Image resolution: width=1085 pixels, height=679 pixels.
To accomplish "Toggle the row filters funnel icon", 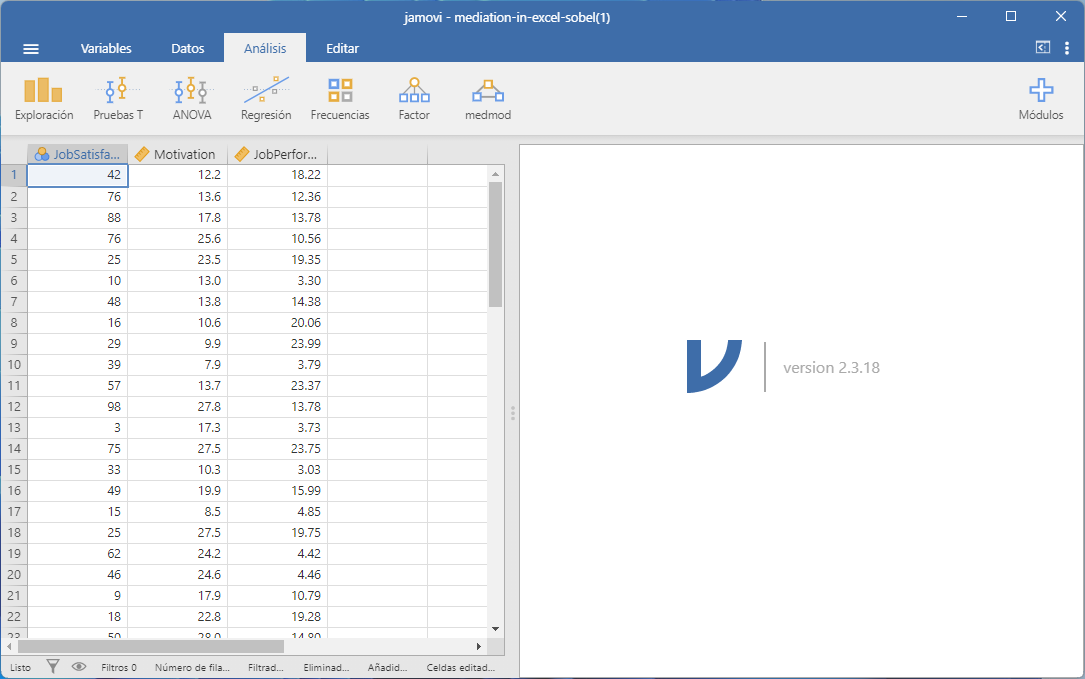I will [x=54, y=667].
